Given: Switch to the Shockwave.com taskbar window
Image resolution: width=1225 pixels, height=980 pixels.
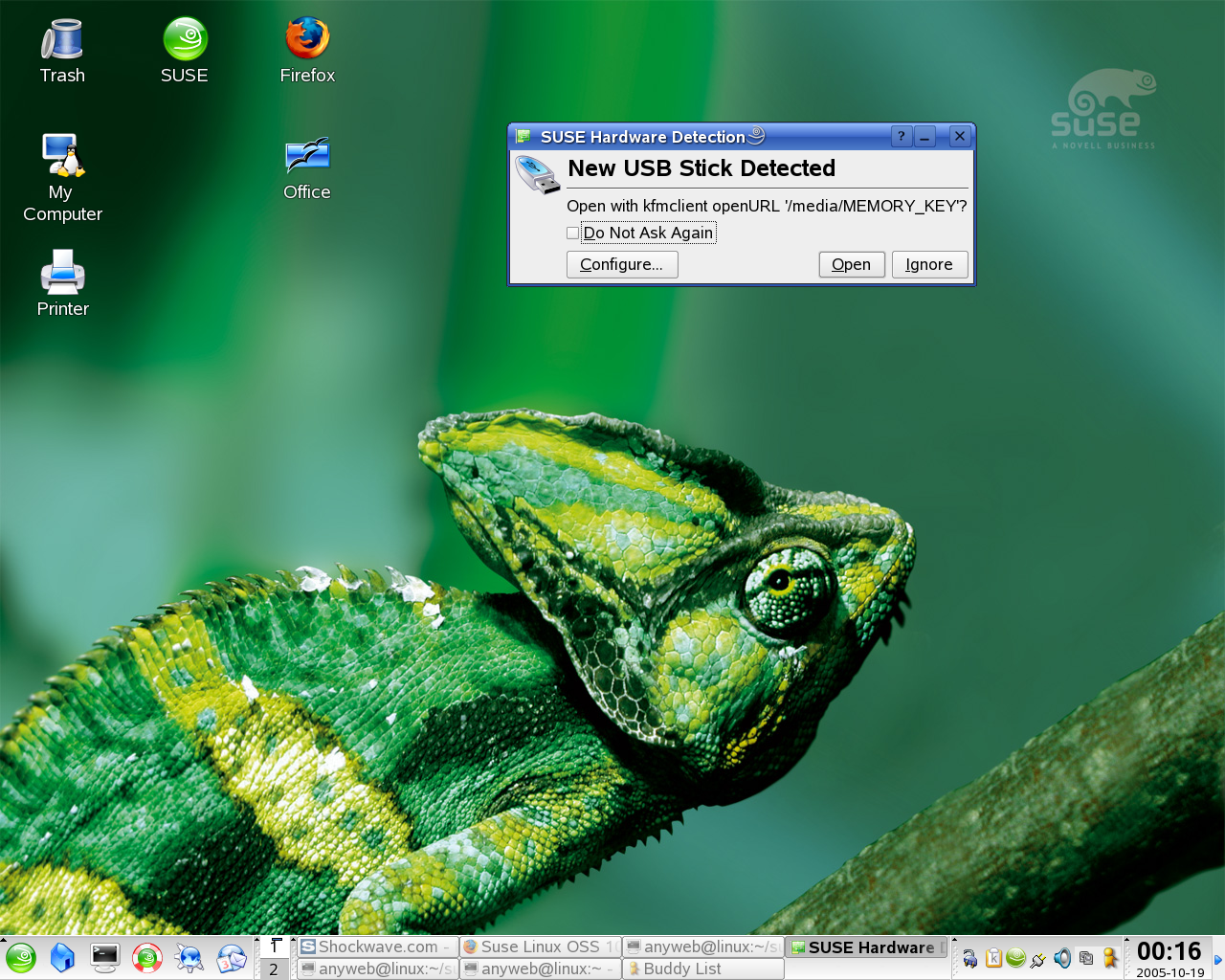Looking at the screenshot, I should (378, 947).
